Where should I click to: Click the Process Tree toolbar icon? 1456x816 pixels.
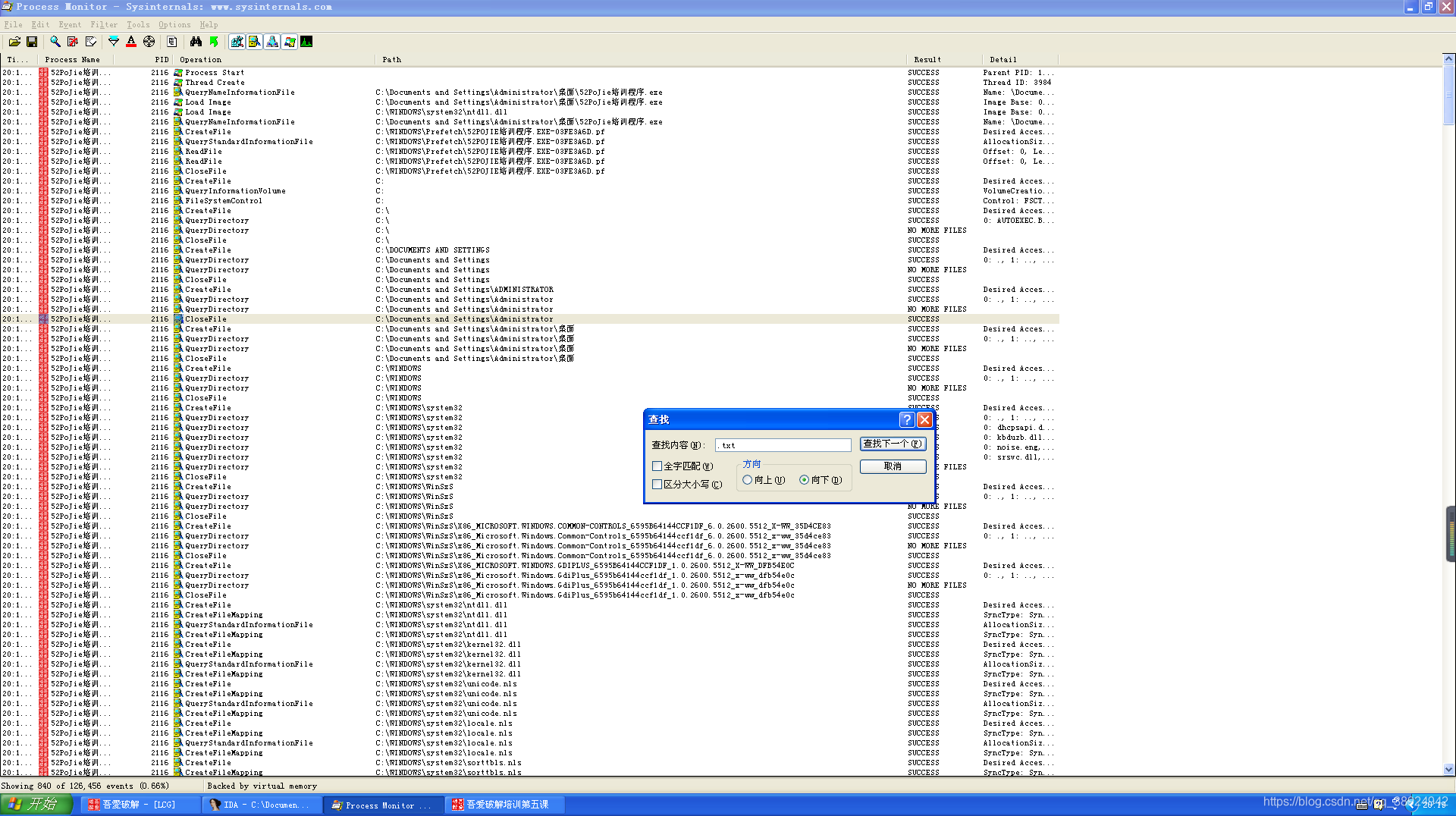(172, 42)
